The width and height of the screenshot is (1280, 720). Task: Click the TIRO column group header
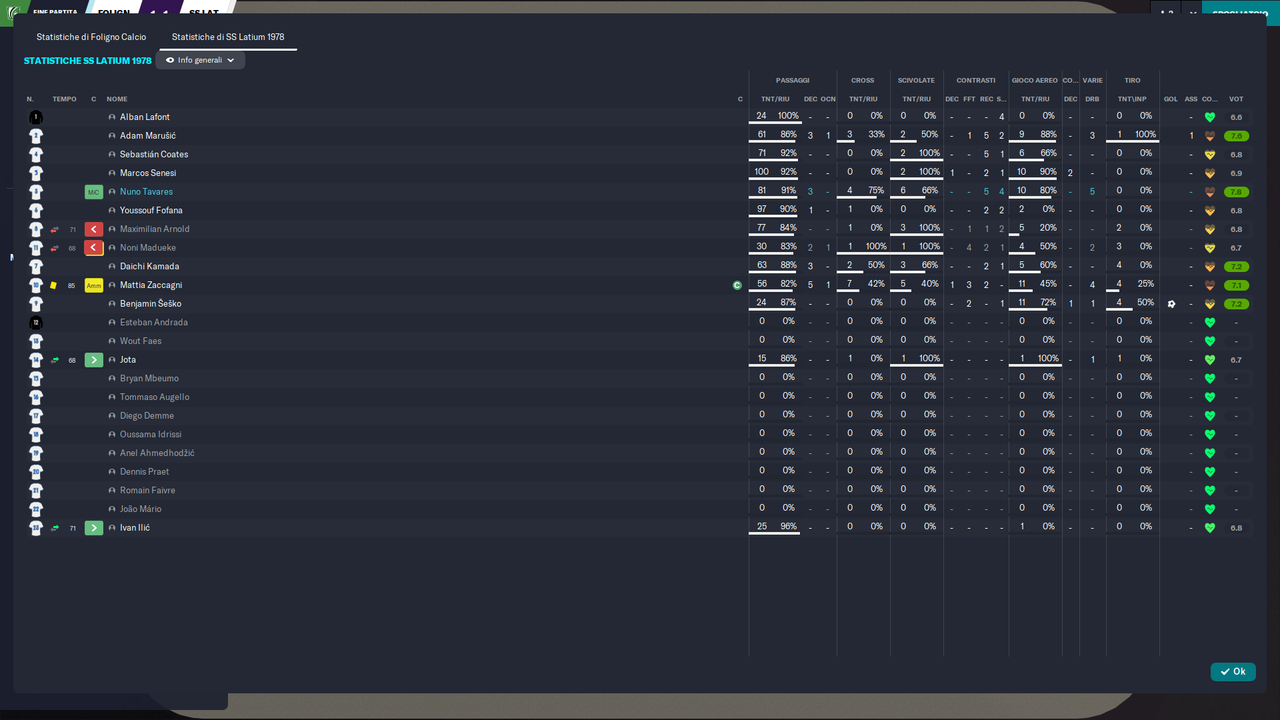point(1132,80)
